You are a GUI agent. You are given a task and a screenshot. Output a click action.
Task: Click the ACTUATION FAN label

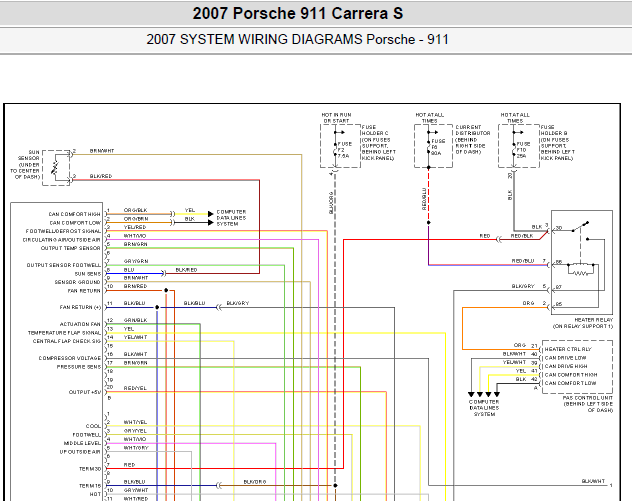(x=80, y=324)
